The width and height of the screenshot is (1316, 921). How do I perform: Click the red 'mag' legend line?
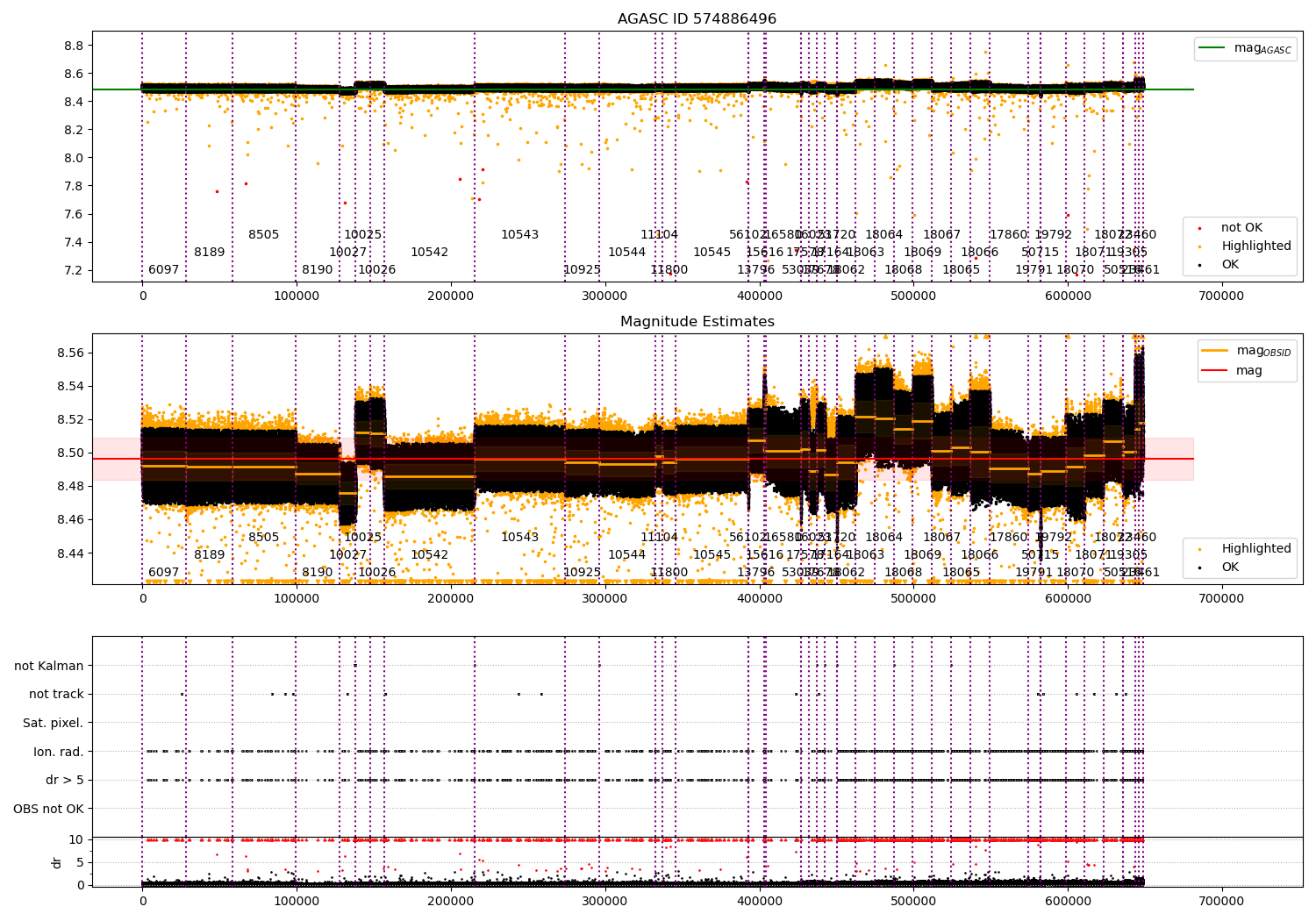[x=1214, y=370]
